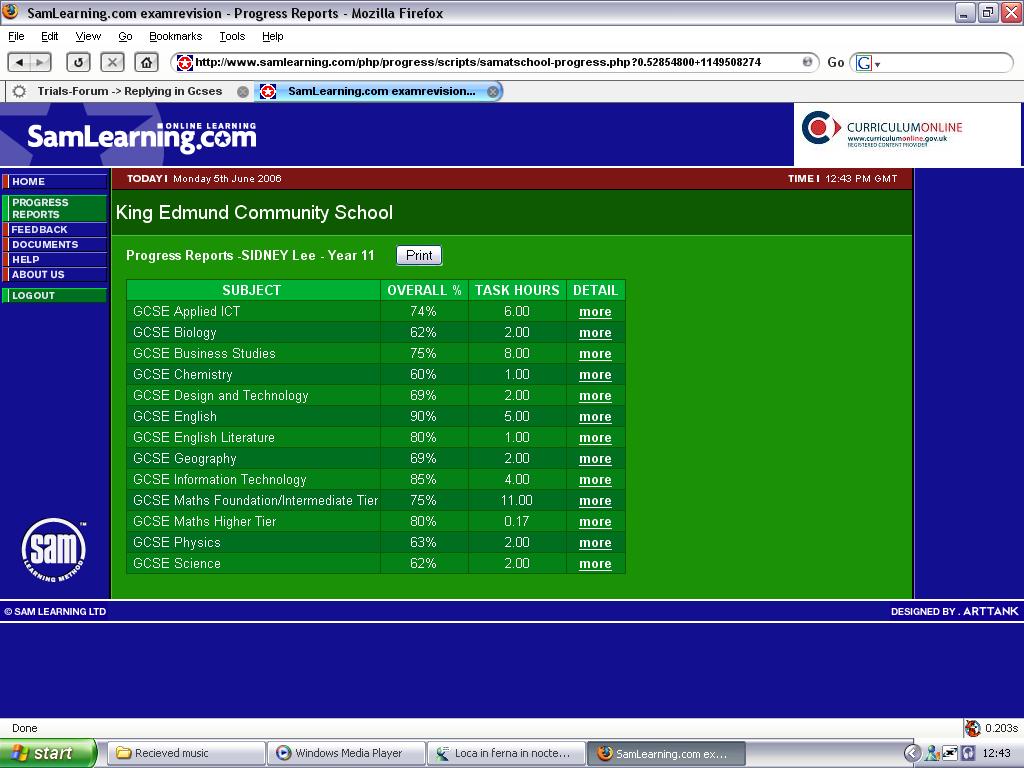Select the '11.00' task hours value
The image size is (1024, 768).
coord(517,501)
